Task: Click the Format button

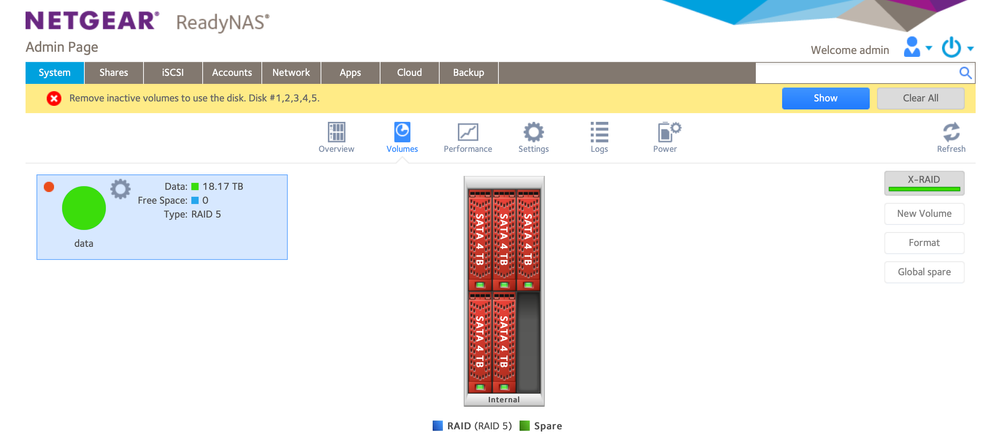Action: point(924,243)
